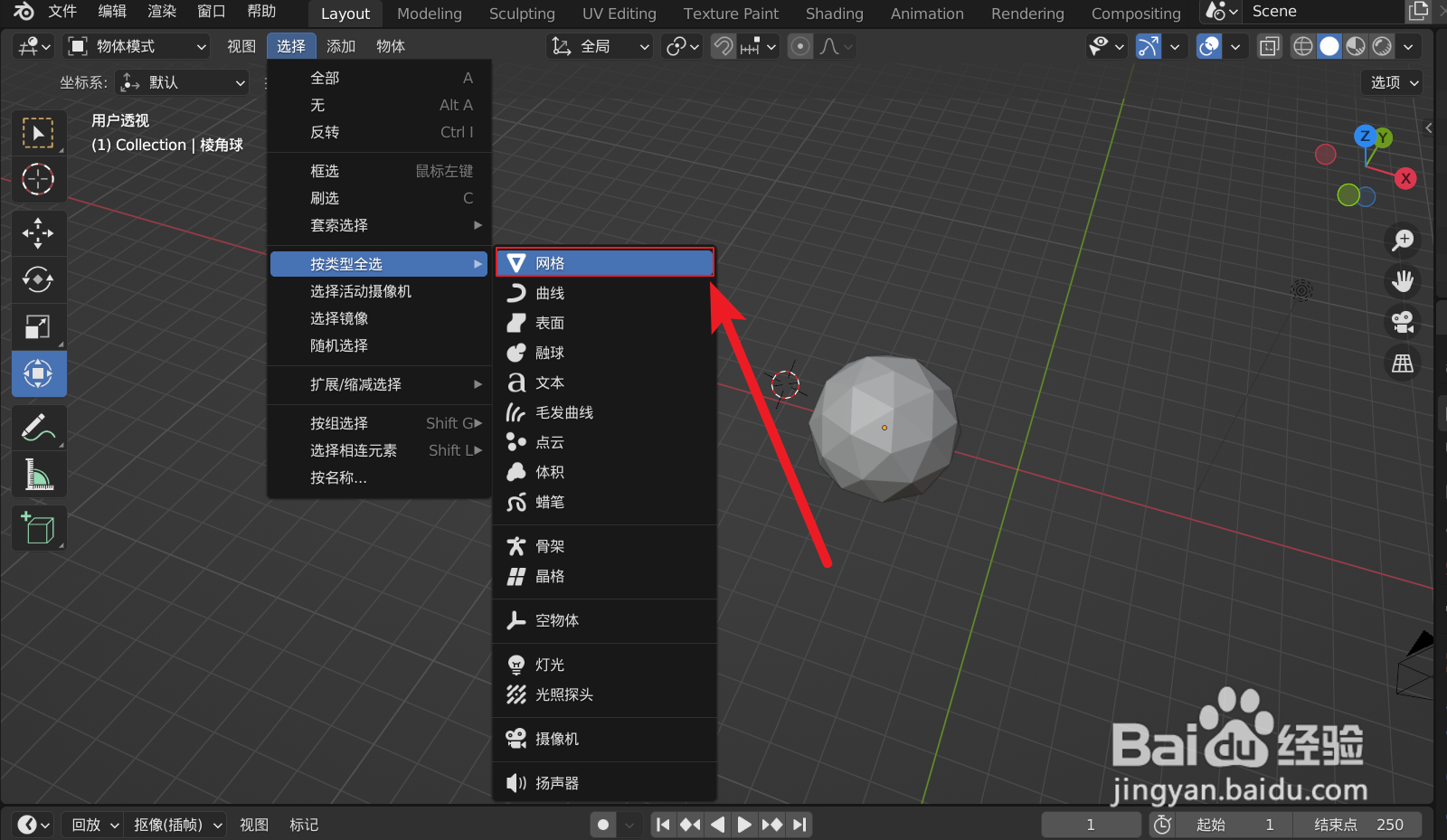Open pivot point dropdown

[683, 46]
